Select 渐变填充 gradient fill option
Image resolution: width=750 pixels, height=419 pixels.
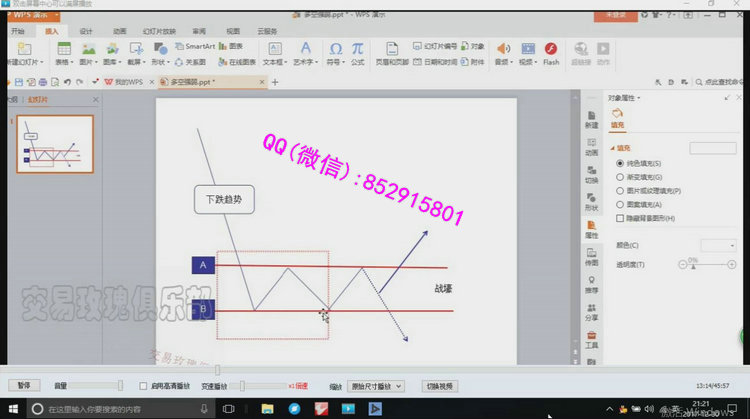tap(620, 176)
